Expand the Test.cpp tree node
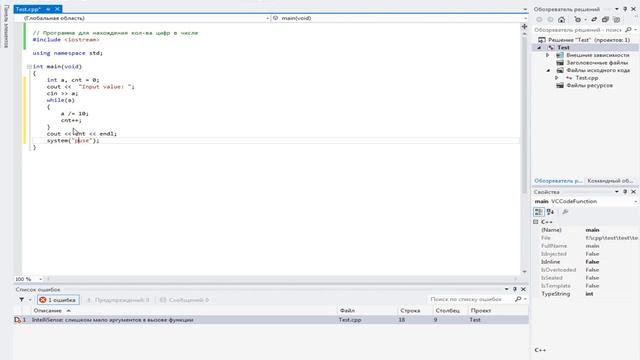 (557, 78)
